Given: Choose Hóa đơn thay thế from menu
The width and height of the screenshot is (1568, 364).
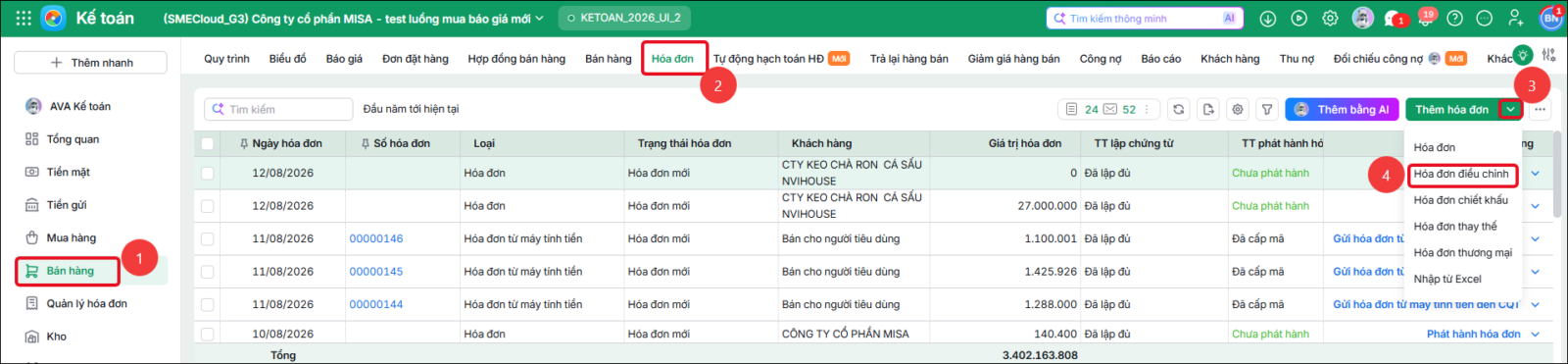Looking at the screenshot, I should (x=1455, y=227).
